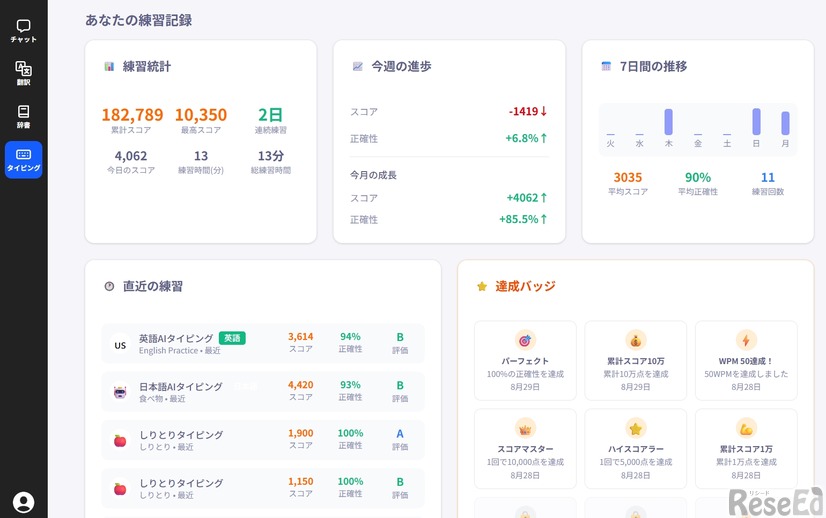Viewport: 826px width, 518px height.
Task: Select the 日 bar in 7-day chart
Action: (x=756, y=122)
